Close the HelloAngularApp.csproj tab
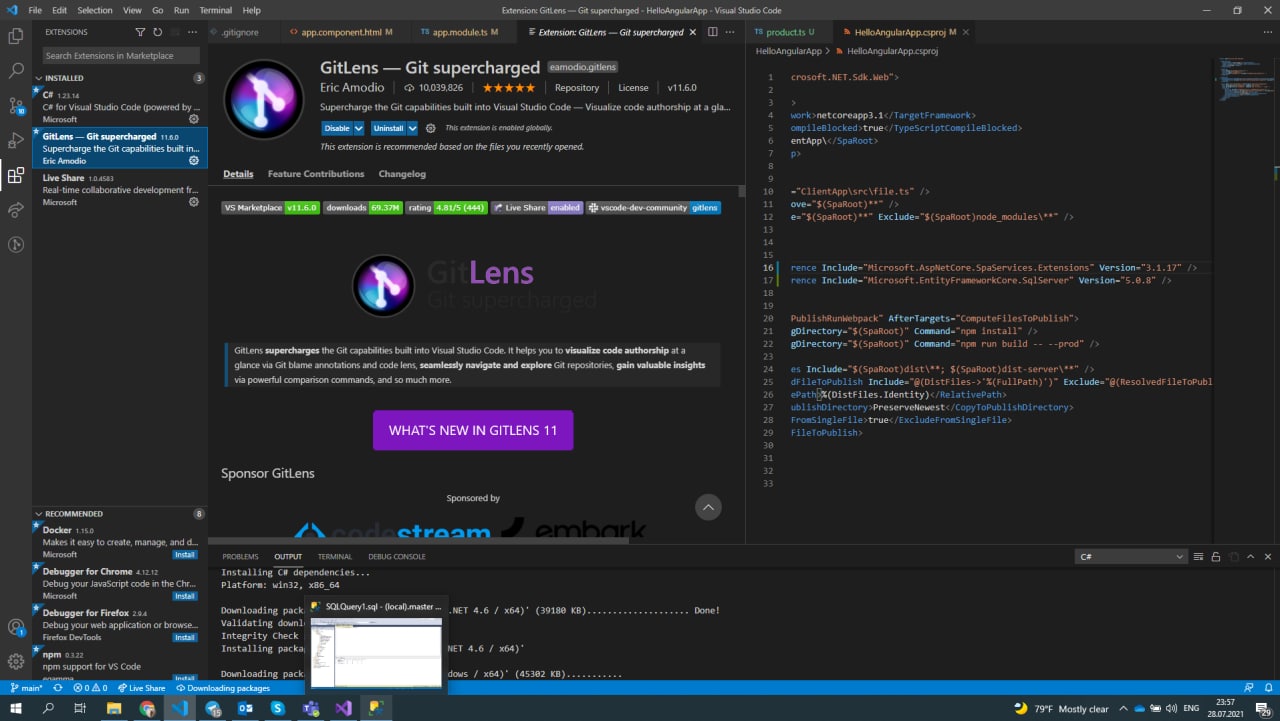1280x721 pixels. point(965,32)
